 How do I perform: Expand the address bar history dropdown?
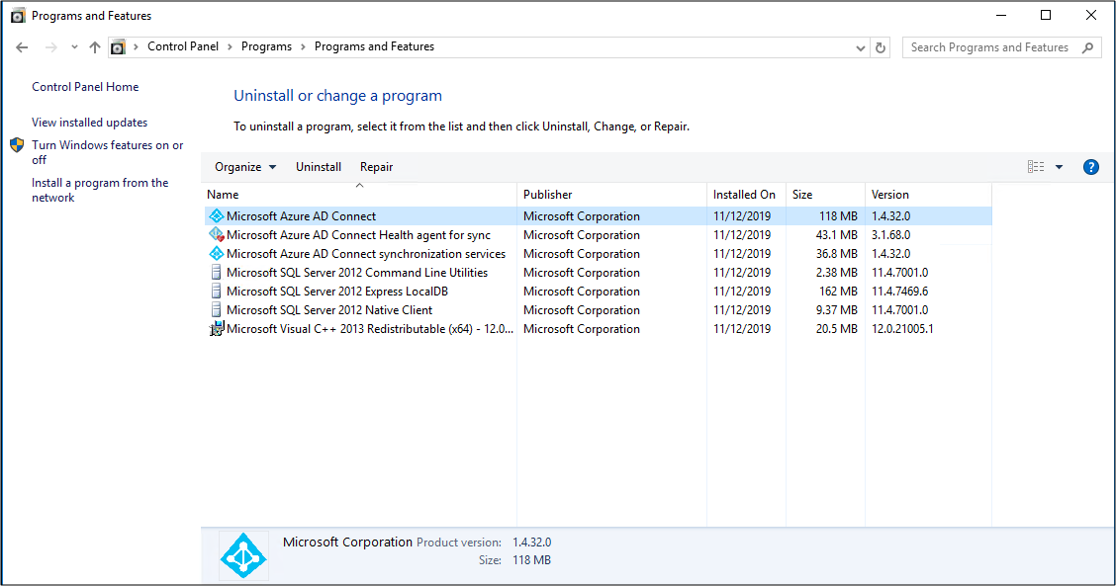pyautogui.click(x=860, y=47)
